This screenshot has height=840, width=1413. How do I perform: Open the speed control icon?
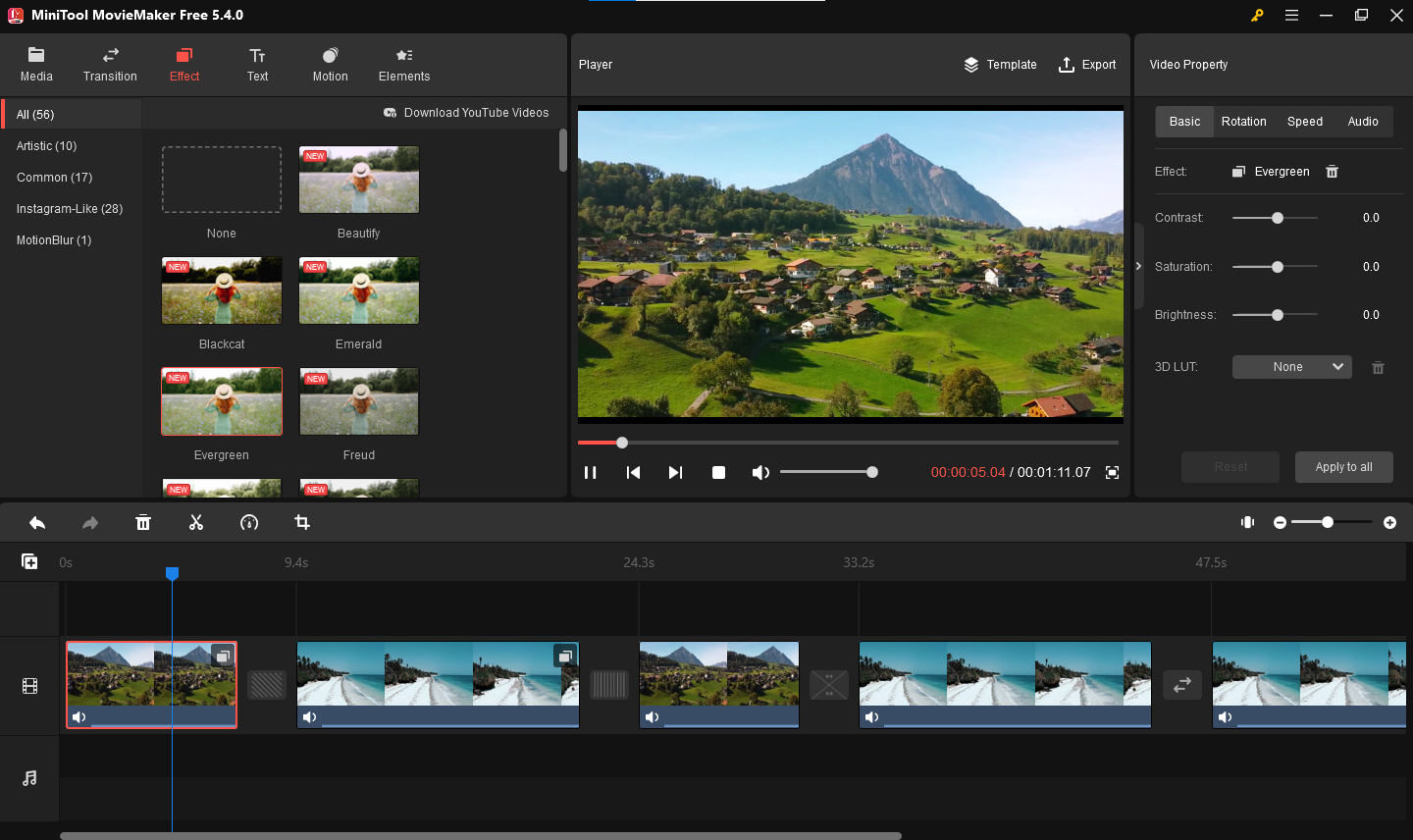coord(249,523)
